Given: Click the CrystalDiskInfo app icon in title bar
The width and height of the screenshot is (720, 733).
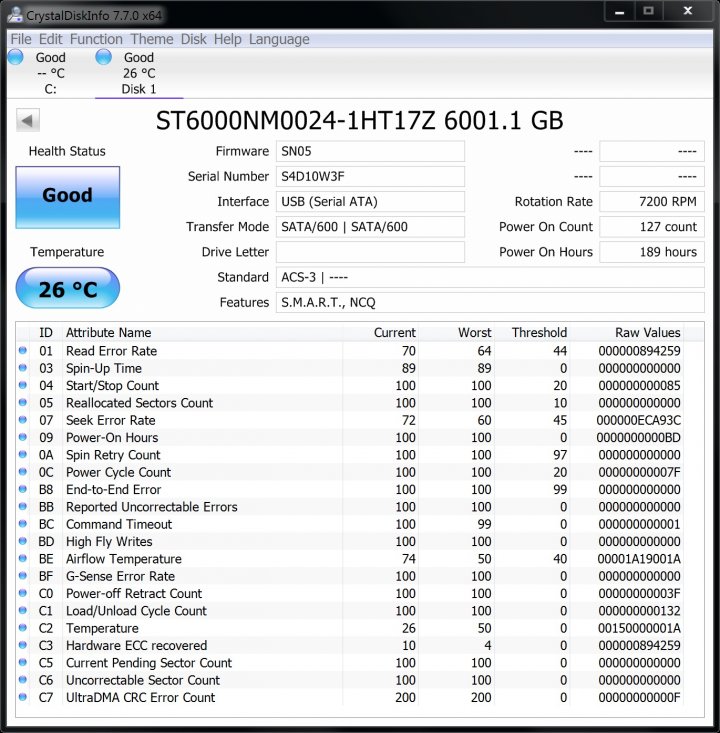Looking at the screenshot, I should coord(15,15).
